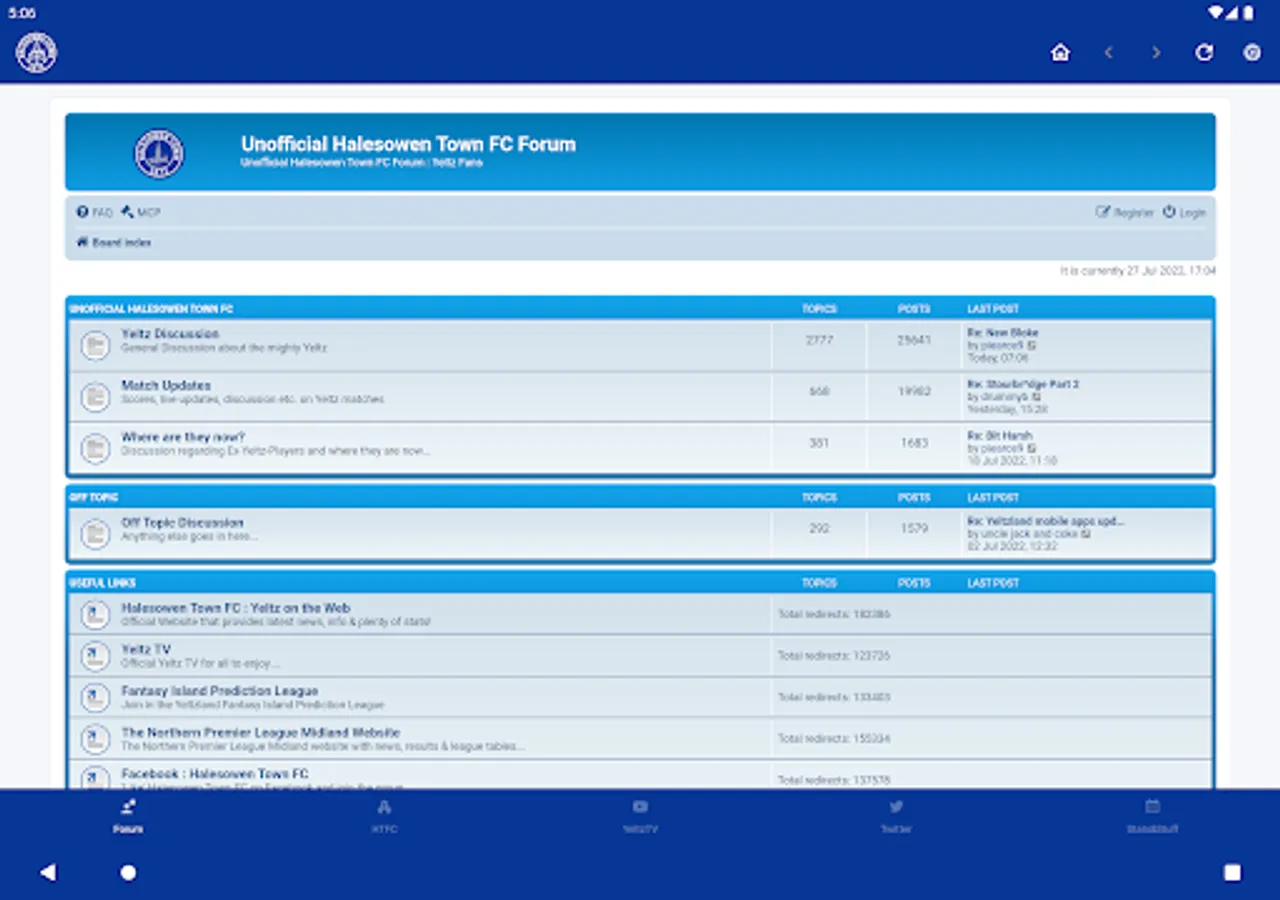
Task: Open the last bottom tab with calendar icon
Action: [x=1152, y=816]
